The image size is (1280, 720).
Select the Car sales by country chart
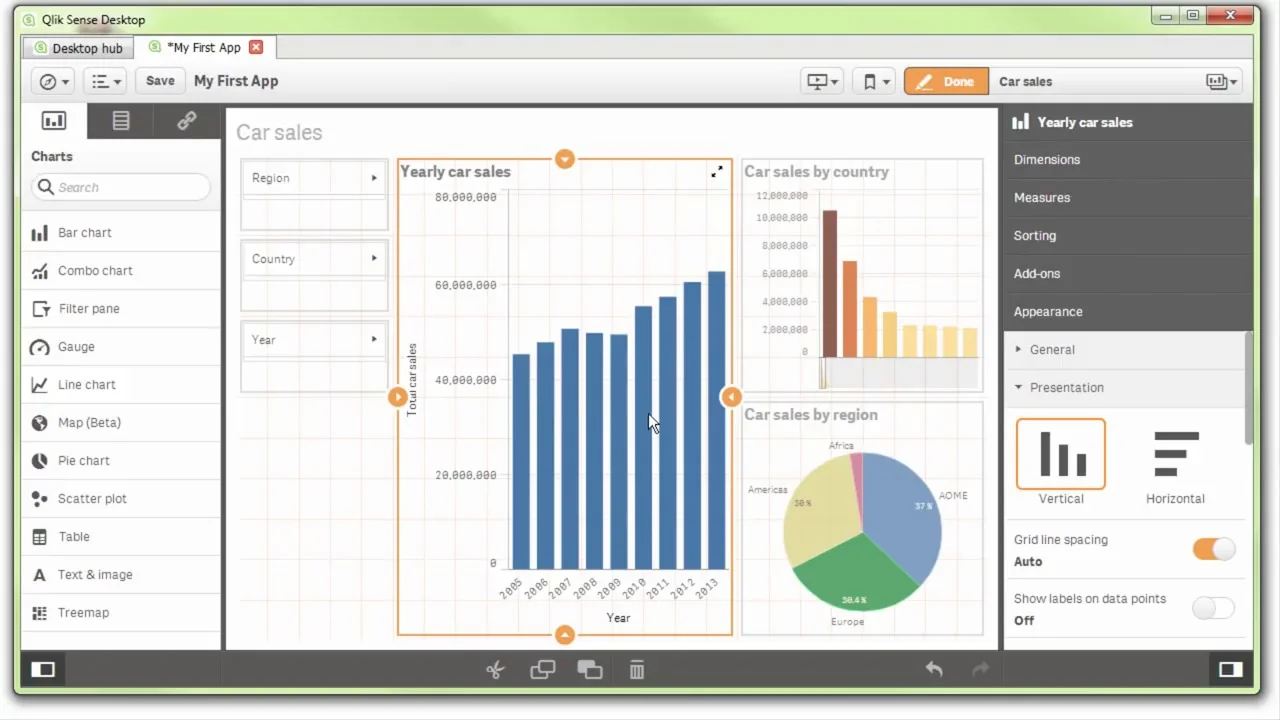pos(862,276)
